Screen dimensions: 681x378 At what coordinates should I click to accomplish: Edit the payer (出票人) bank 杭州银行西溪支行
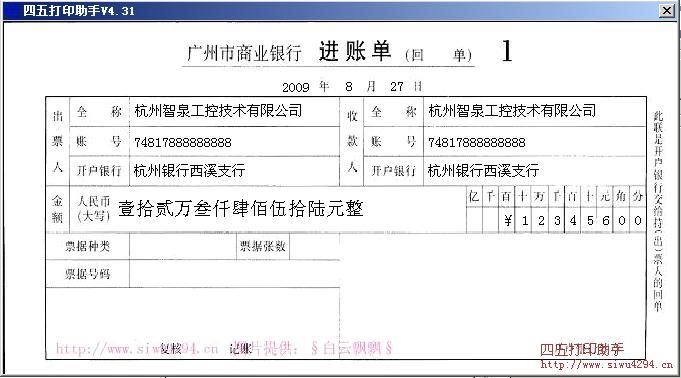(189, 171)
